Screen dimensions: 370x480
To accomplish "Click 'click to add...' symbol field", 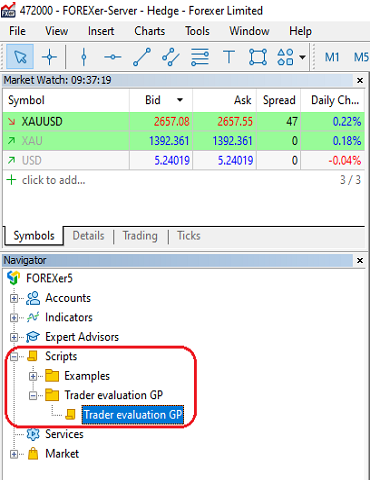I will 54,180.
